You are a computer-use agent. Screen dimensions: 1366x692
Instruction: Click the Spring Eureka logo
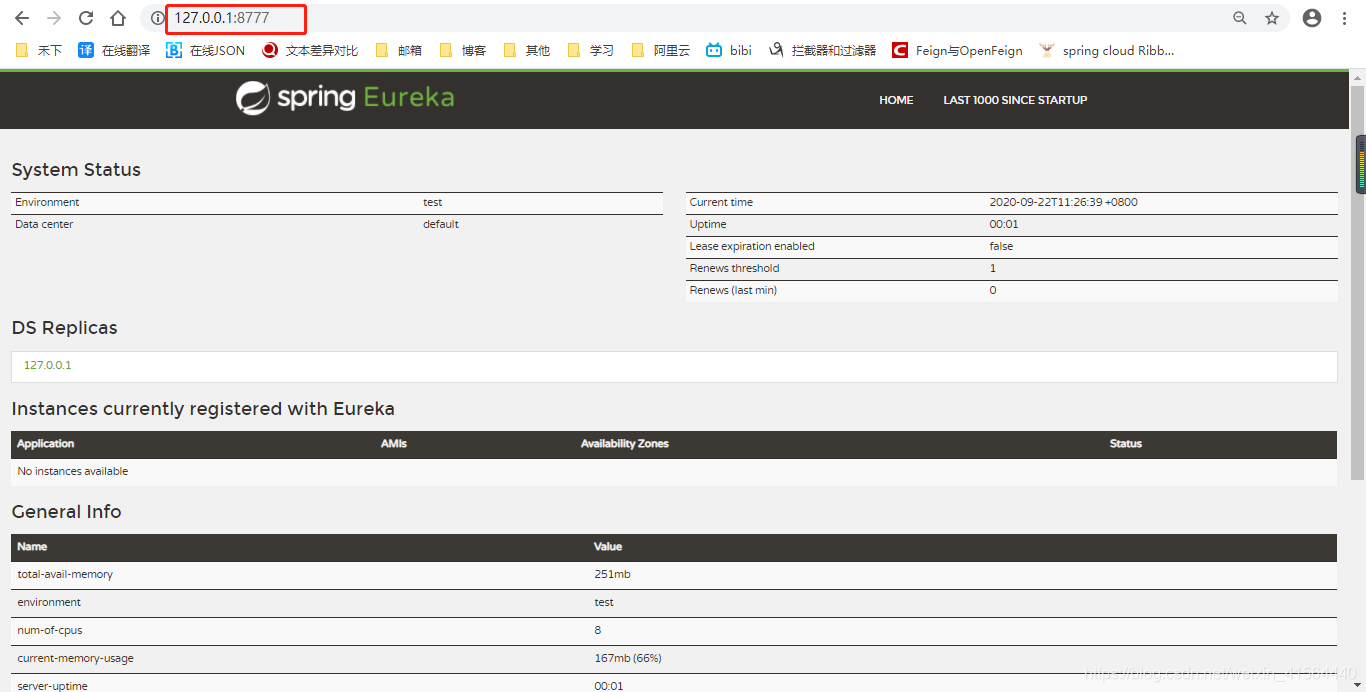pyautogui.click(x=345, y=99)
